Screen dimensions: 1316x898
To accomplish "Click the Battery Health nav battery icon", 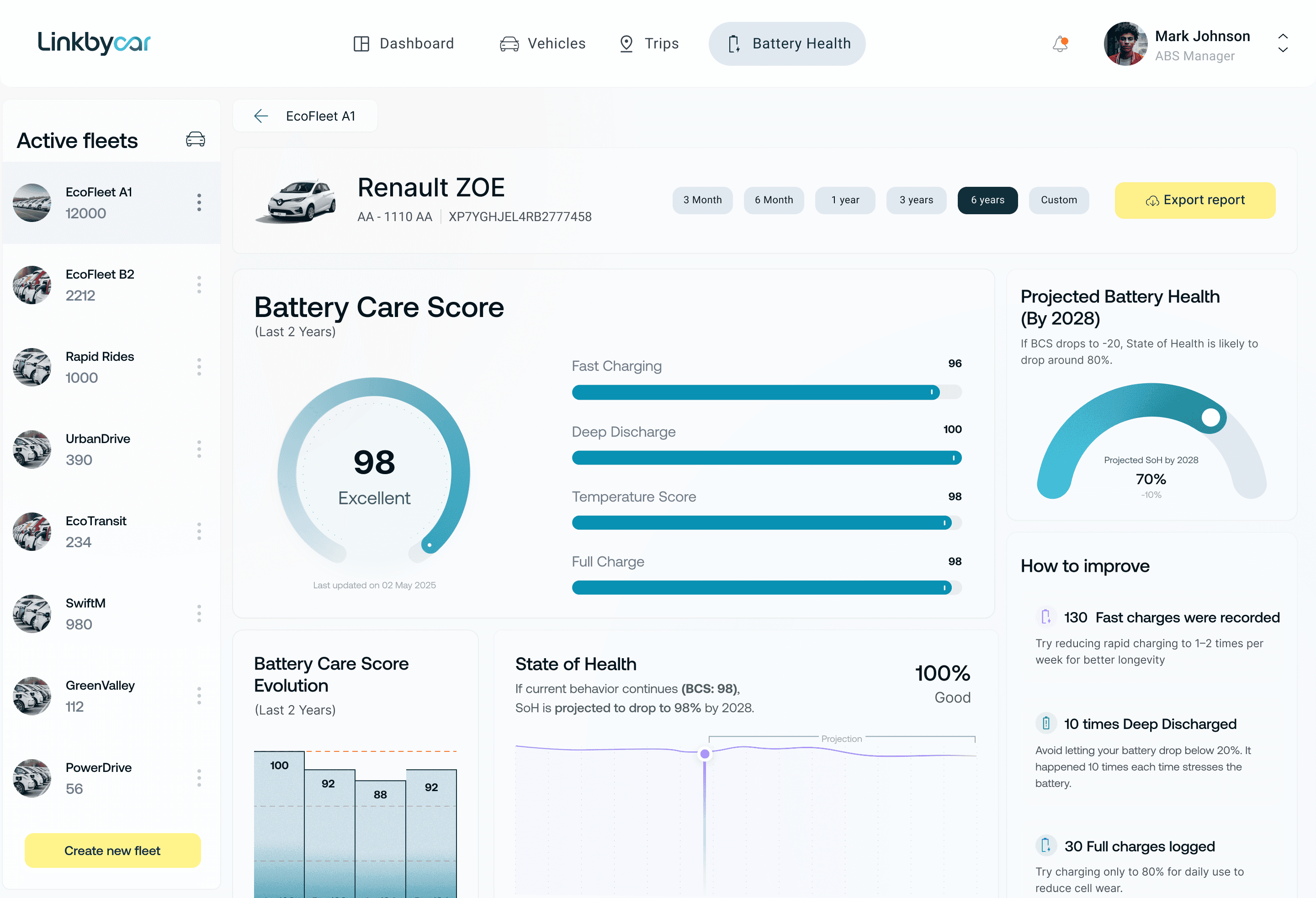I will 734,43.
